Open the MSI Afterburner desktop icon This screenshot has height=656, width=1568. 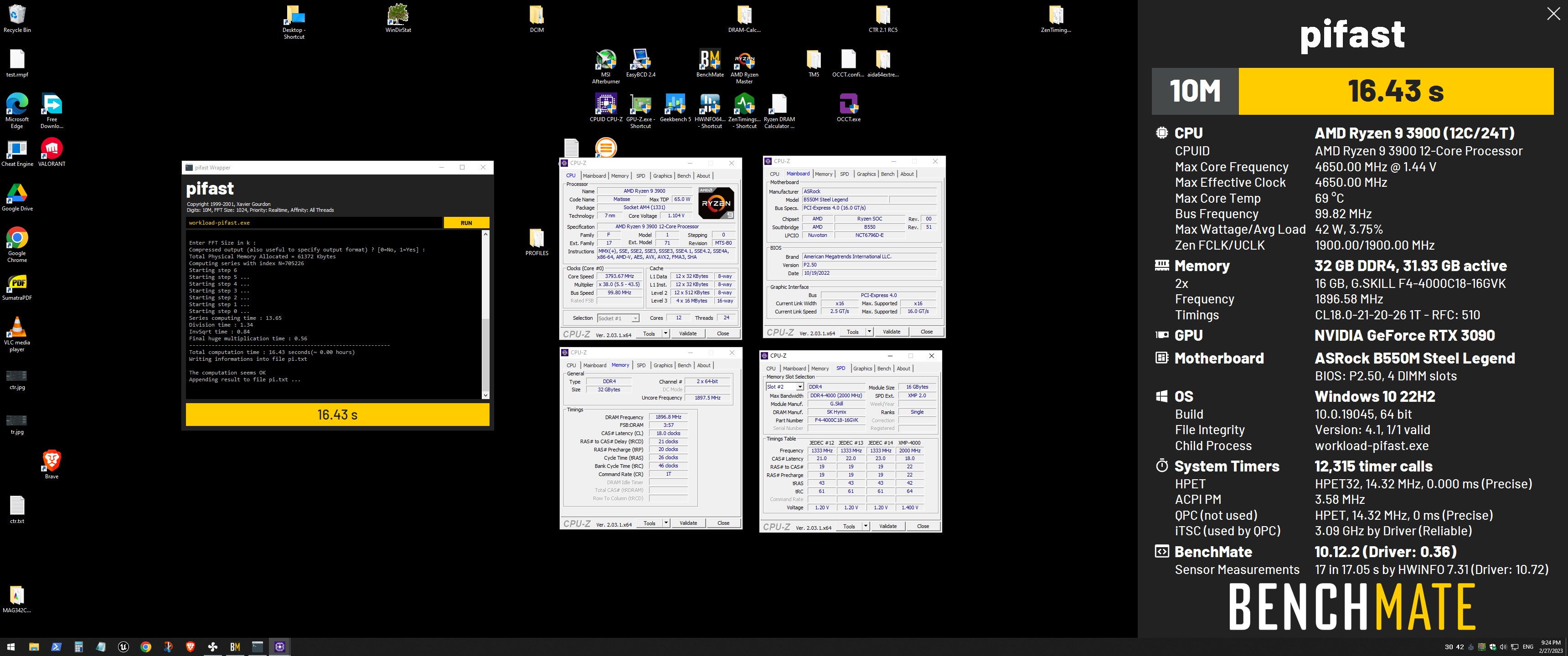pyautogui.click(x=606, y=66)
